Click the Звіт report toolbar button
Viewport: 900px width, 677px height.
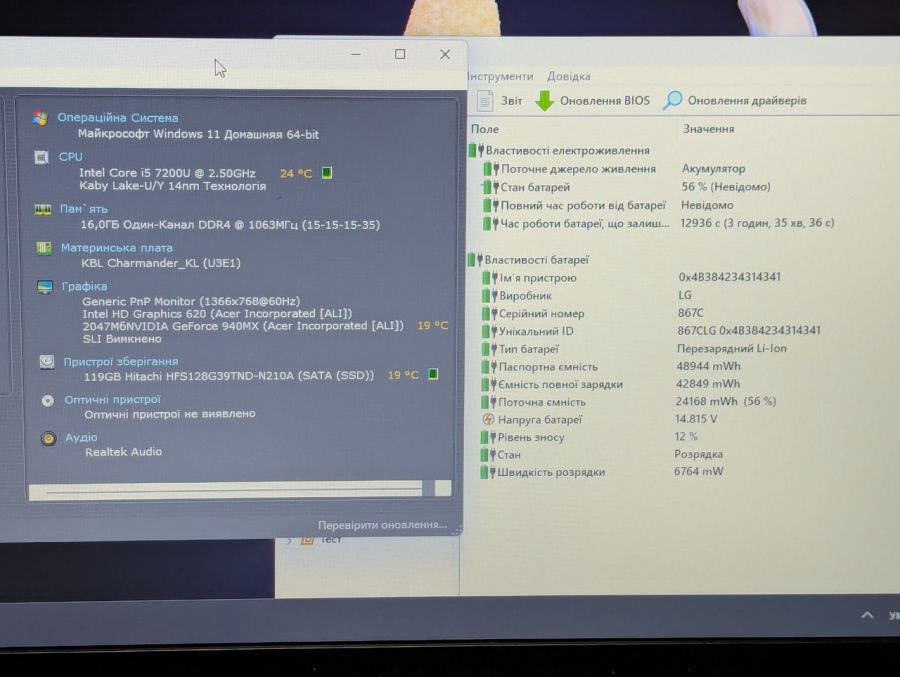(x=499, y=100)
